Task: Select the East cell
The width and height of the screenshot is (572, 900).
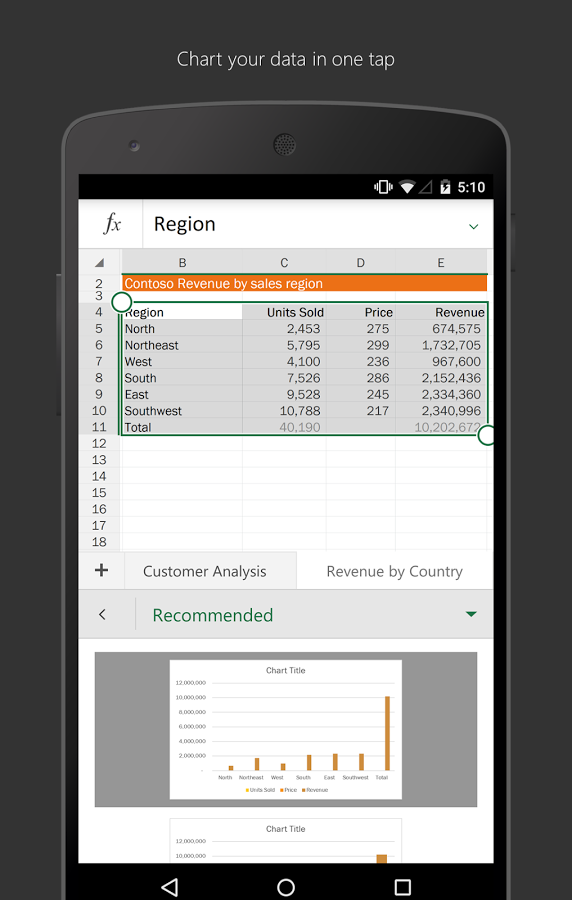Action: coord(182,394)
